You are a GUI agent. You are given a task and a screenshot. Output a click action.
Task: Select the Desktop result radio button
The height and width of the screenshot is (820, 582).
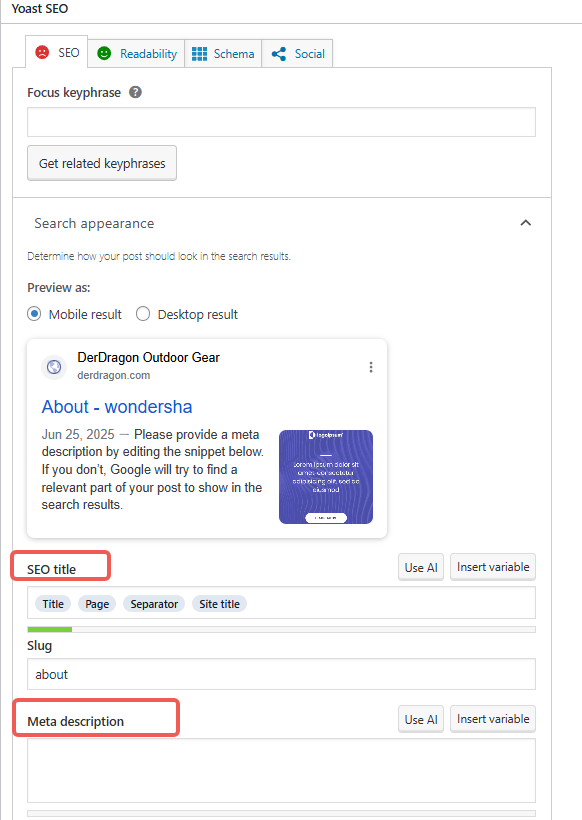pyautogui.click(x=143, y=314)
